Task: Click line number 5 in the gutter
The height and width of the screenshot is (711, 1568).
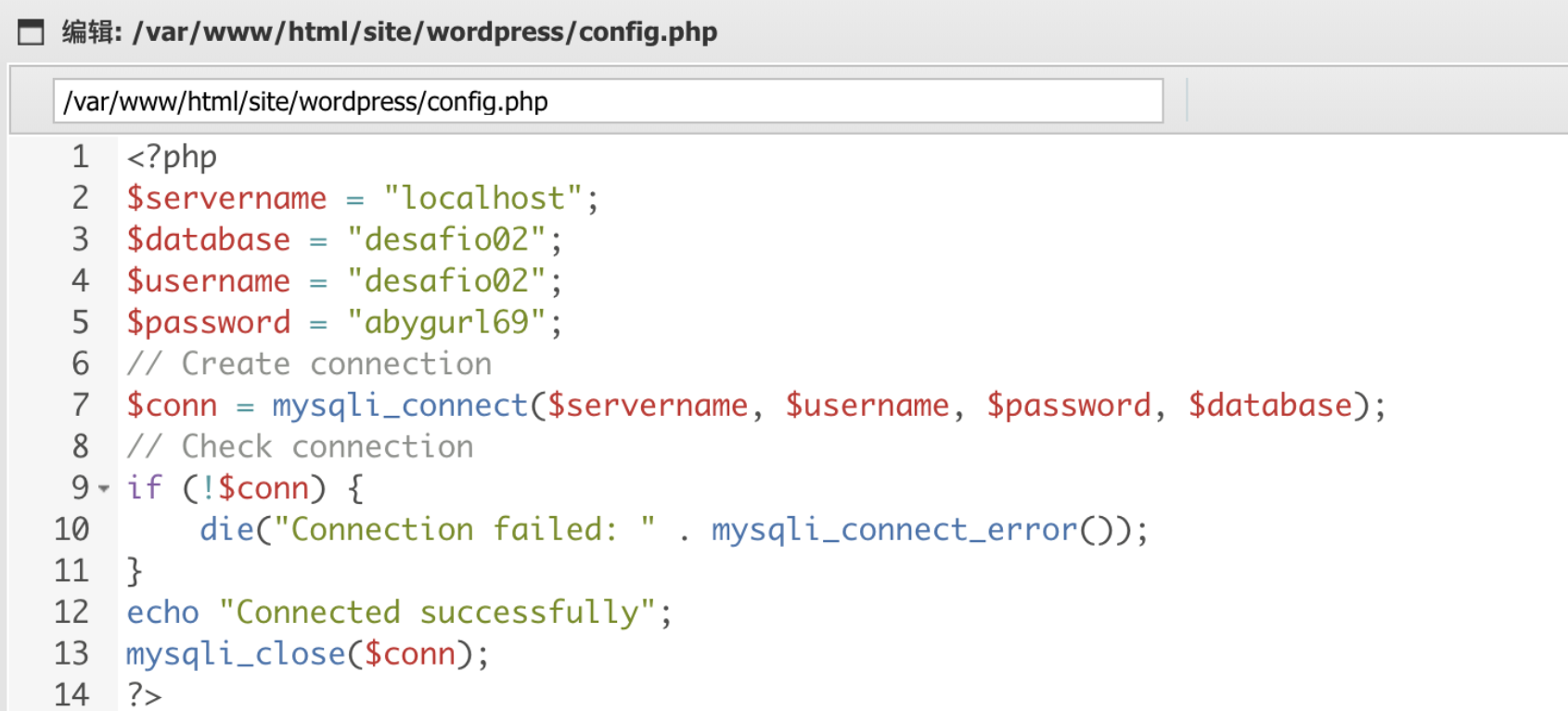Action: pyautogui.click(x=81, y=322)
